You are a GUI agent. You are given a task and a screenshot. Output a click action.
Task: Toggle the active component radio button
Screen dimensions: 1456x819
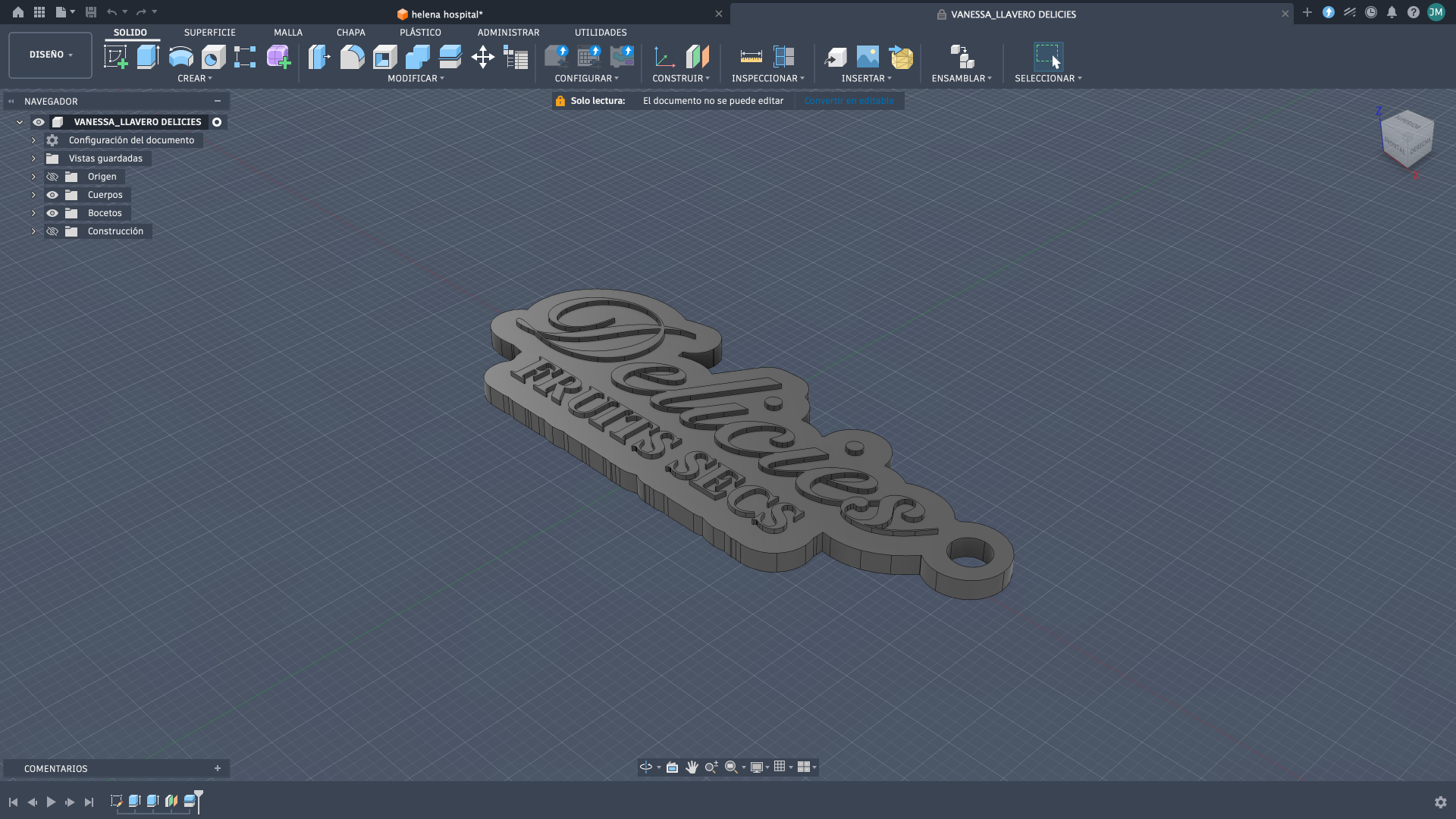(217, 122)
